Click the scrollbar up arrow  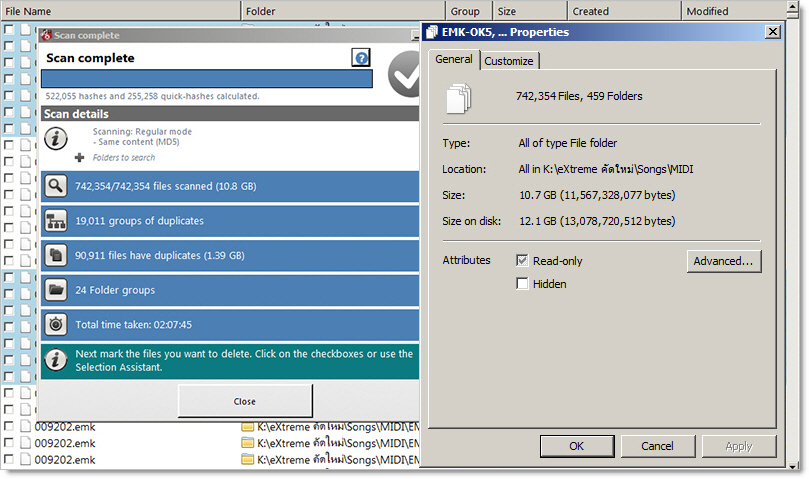(793, 7)
